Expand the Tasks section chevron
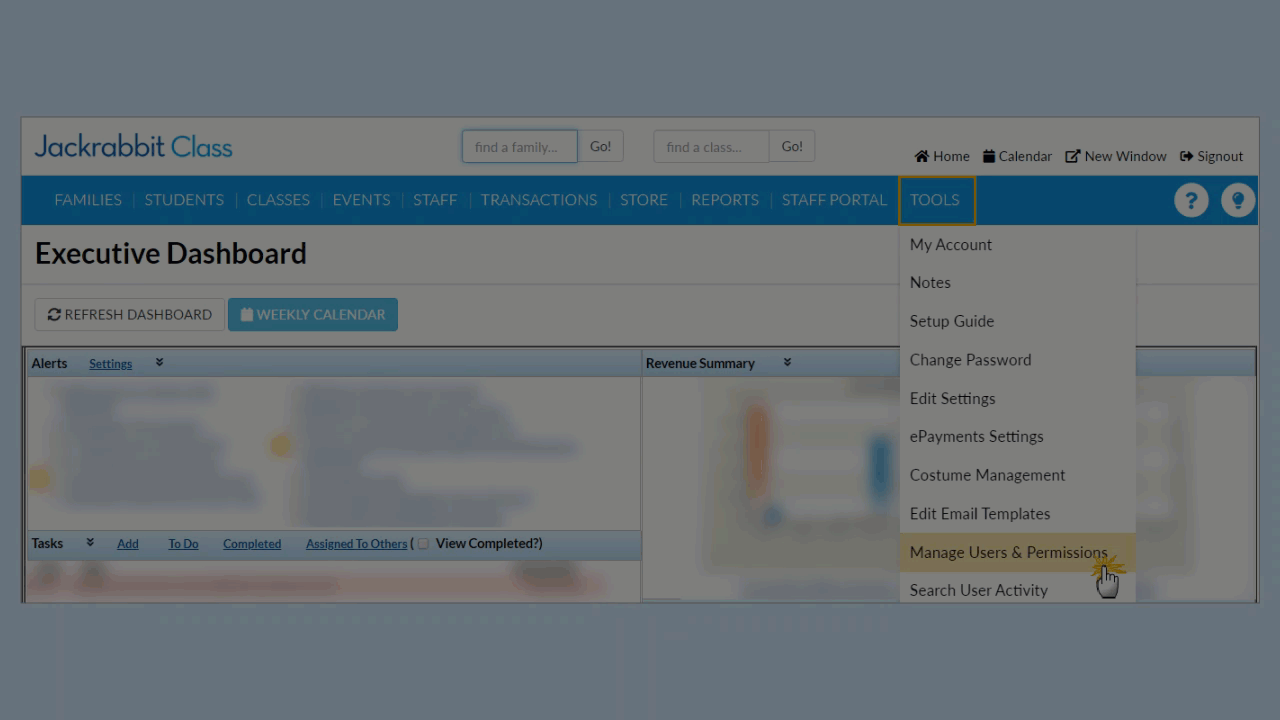The image size is (1280, 720). (x=90, y=543)
